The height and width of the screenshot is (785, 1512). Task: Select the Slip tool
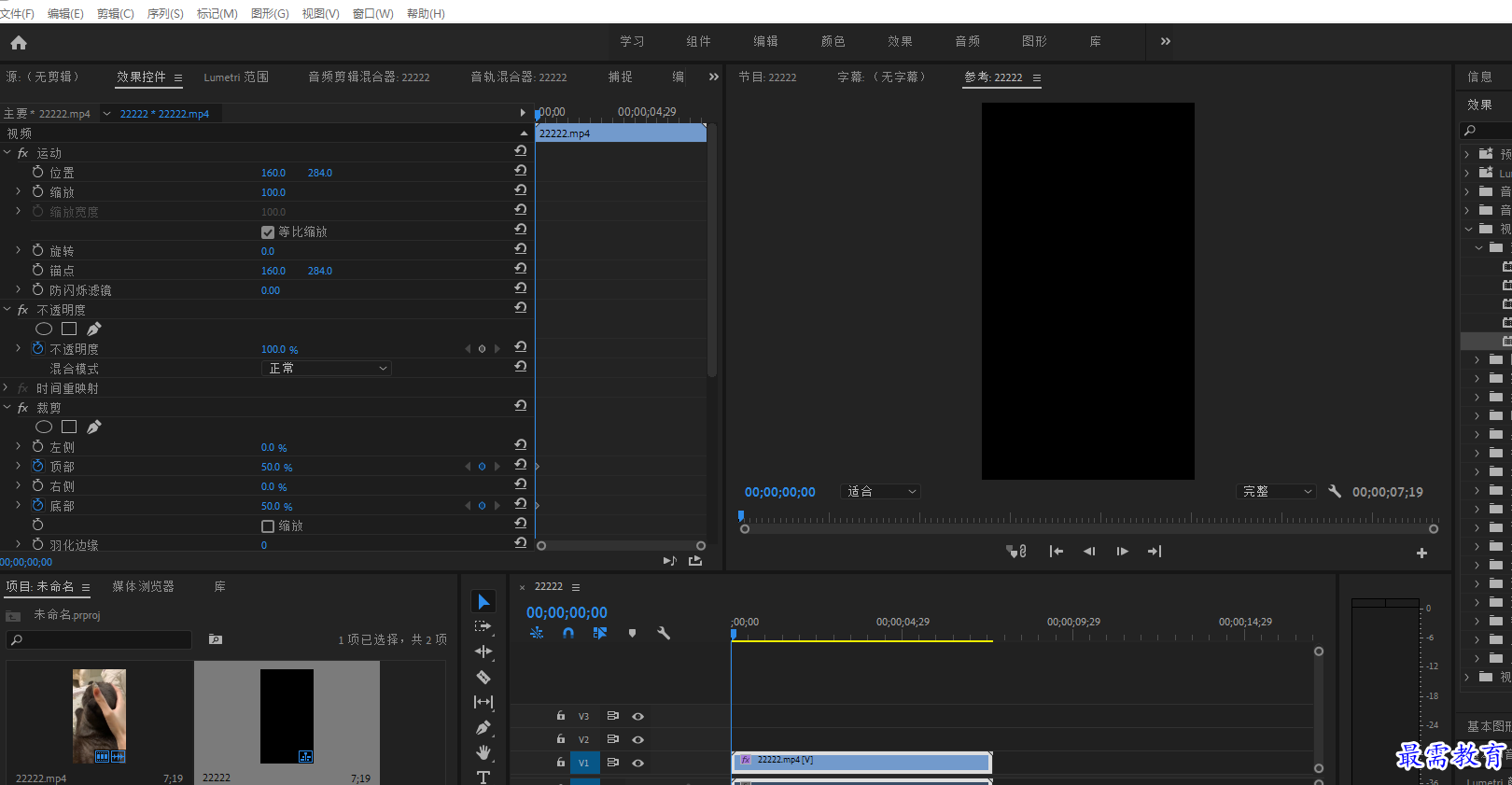coord(483,702)
